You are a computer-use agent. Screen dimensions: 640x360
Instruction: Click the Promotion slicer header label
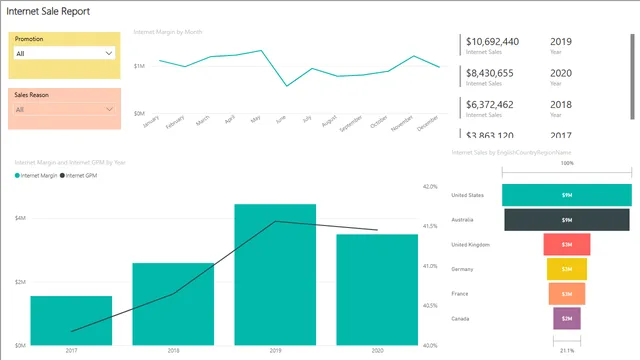pyautogui.click(x=29, y=39)
